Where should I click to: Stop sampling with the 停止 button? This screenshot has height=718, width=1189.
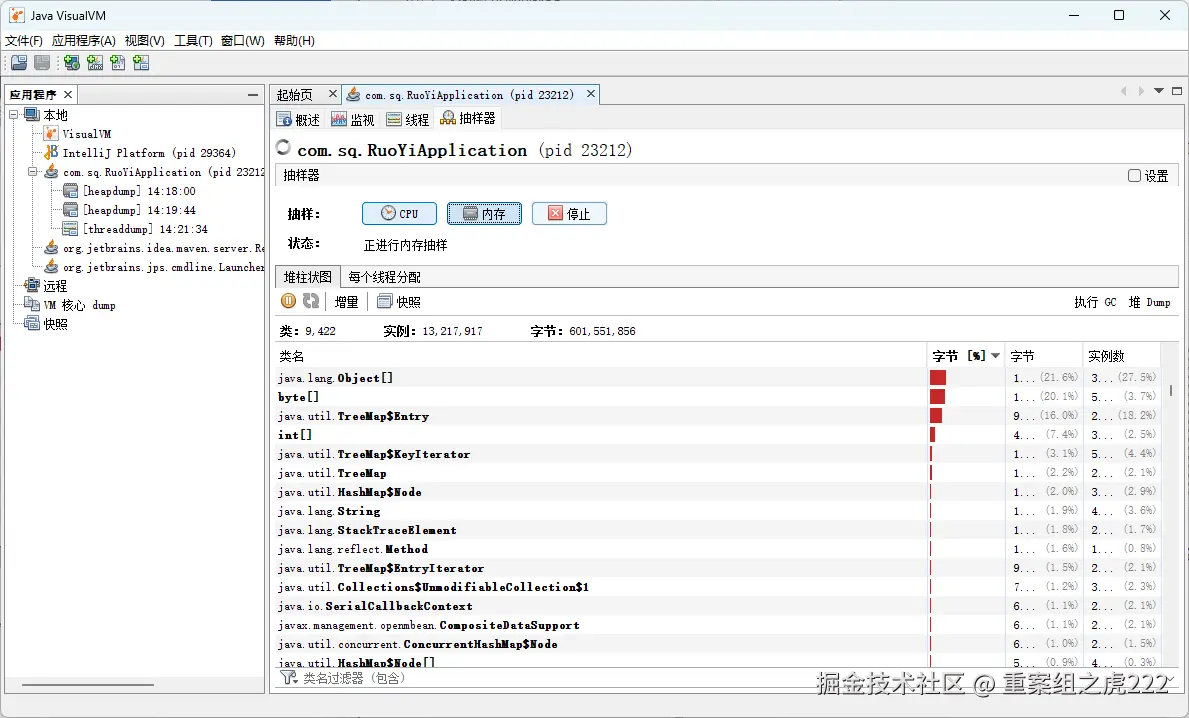pos(569,214)
